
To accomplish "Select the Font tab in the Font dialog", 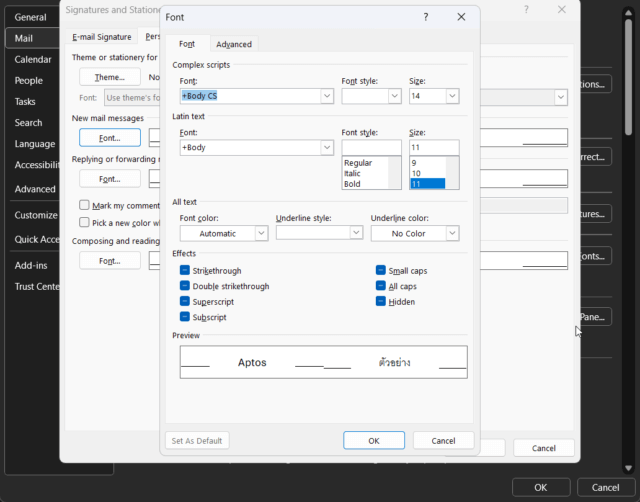I will point(187,44).
